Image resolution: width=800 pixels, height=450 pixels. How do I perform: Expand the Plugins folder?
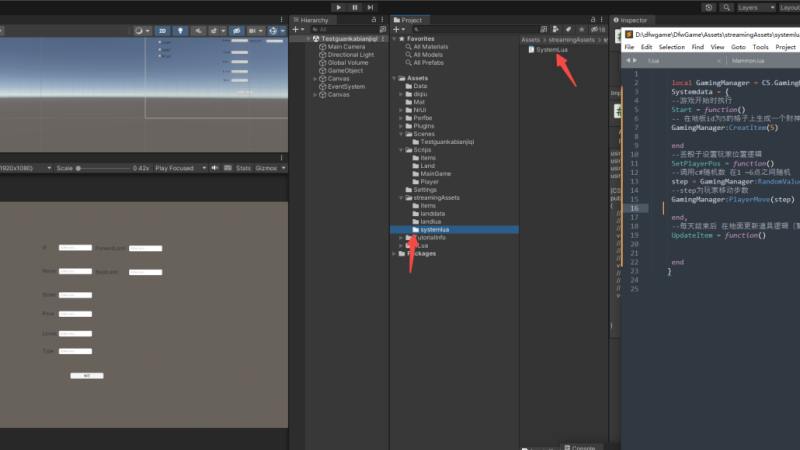click(x=401, y=126)
